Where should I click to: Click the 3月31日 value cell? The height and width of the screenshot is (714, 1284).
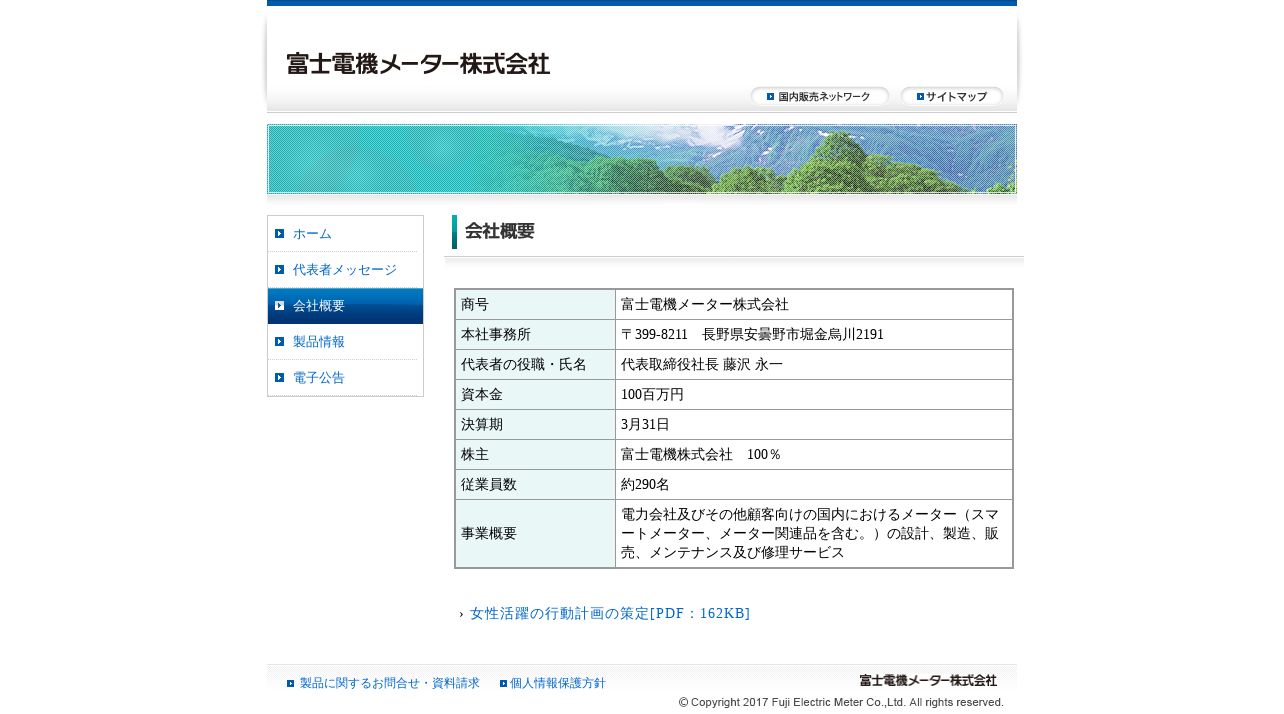814,425
